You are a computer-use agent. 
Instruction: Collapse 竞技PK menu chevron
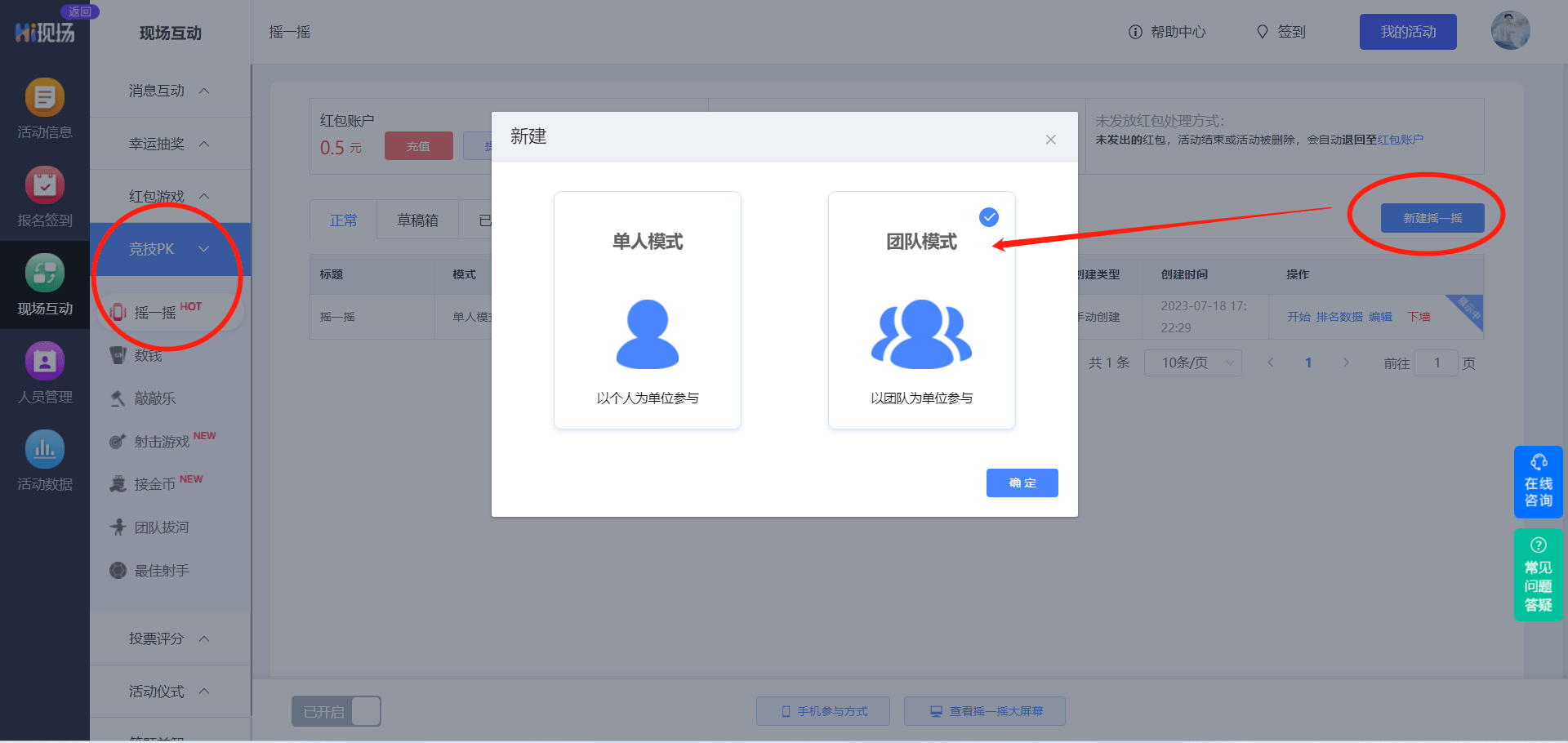(204, 249)
